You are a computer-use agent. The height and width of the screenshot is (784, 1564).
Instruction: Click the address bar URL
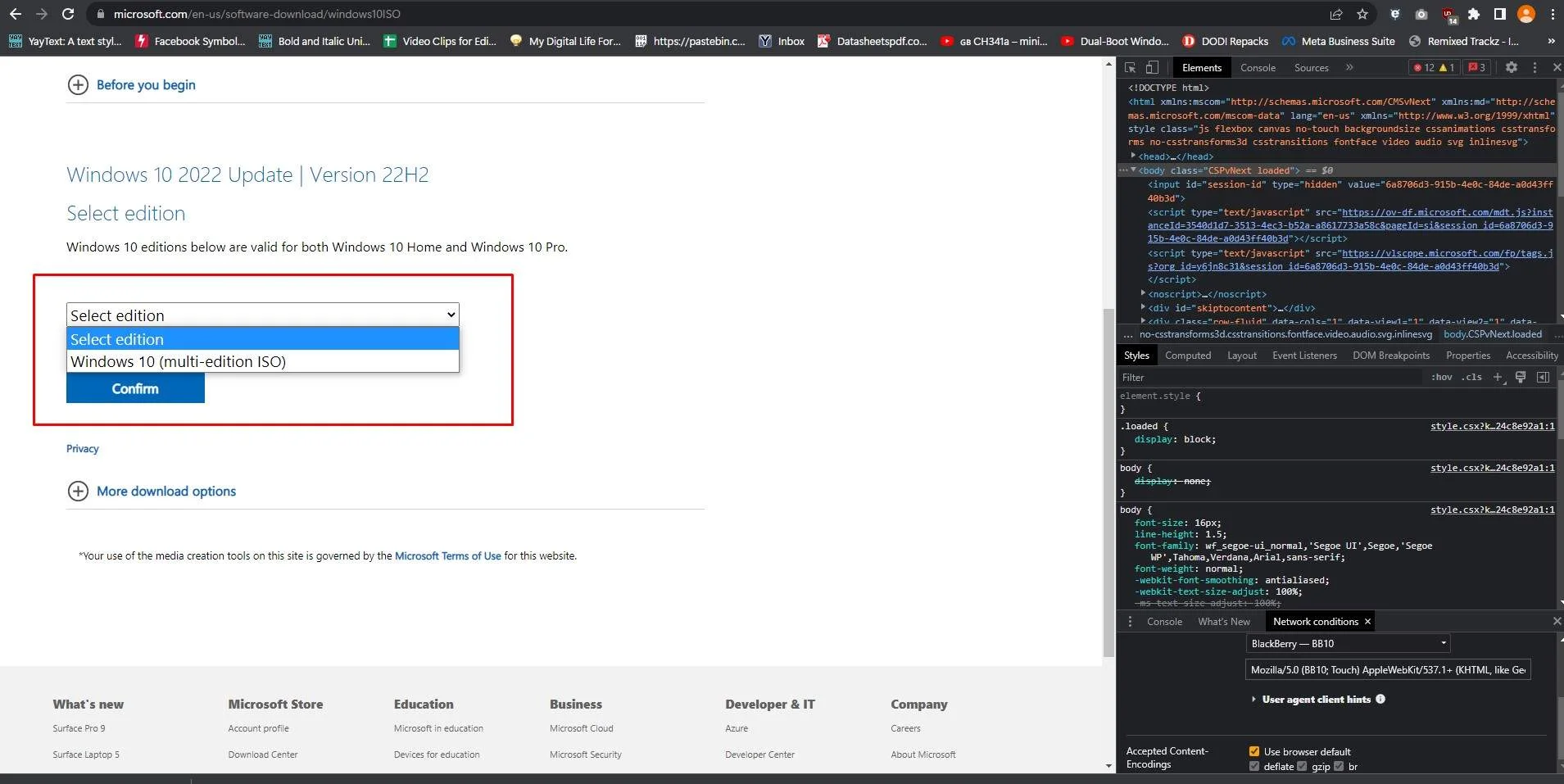coord(256,14)
